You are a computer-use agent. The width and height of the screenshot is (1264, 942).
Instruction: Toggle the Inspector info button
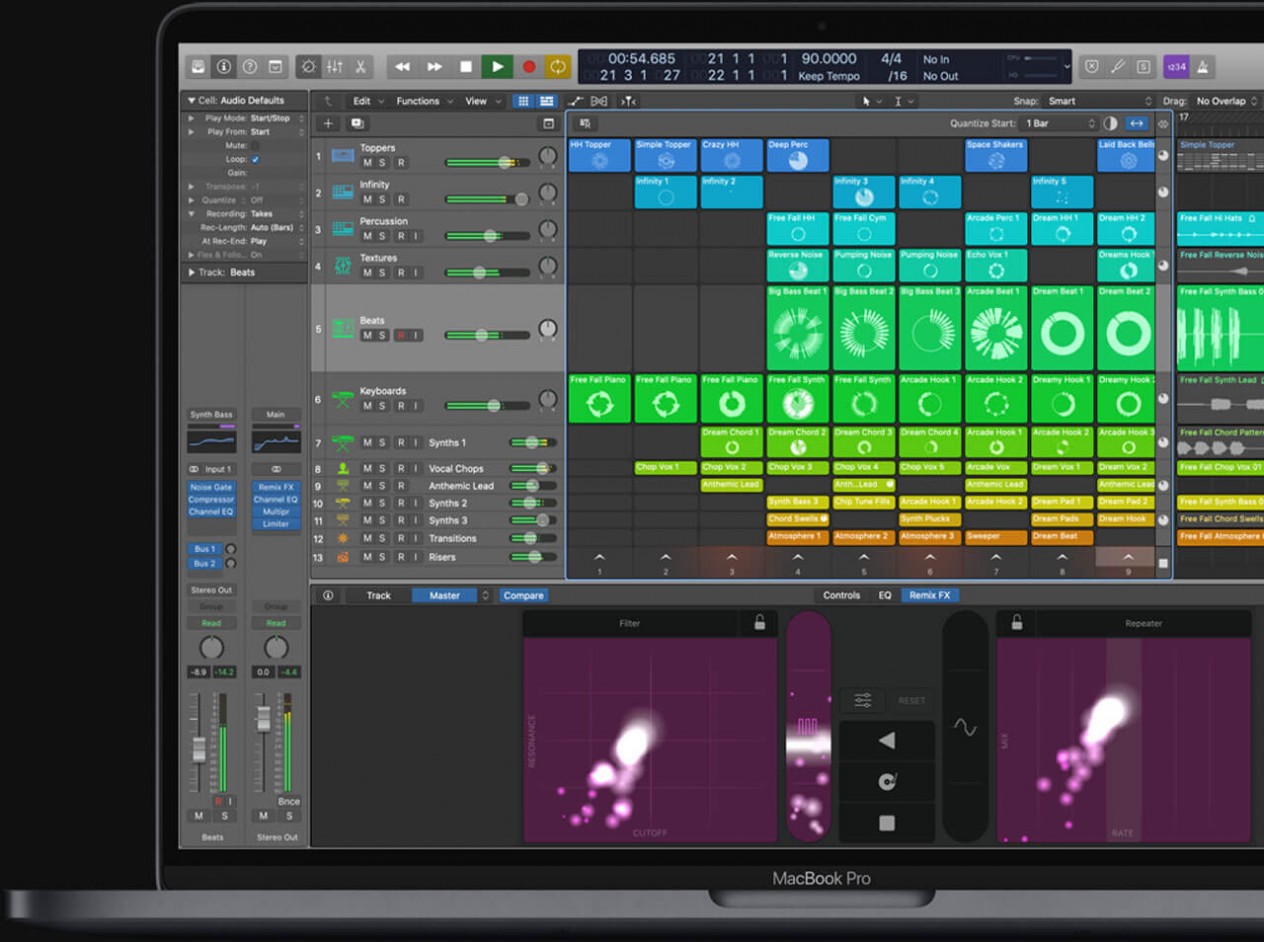(x=224, y=67)
